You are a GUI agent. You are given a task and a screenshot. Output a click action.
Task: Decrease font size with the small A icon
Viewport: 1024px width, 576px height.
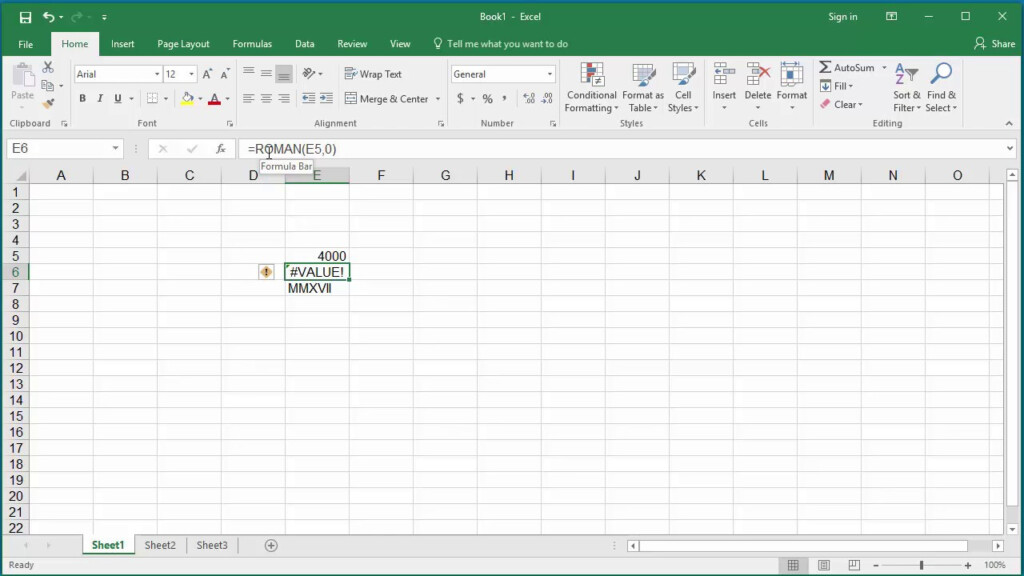[x=225, y=74]
